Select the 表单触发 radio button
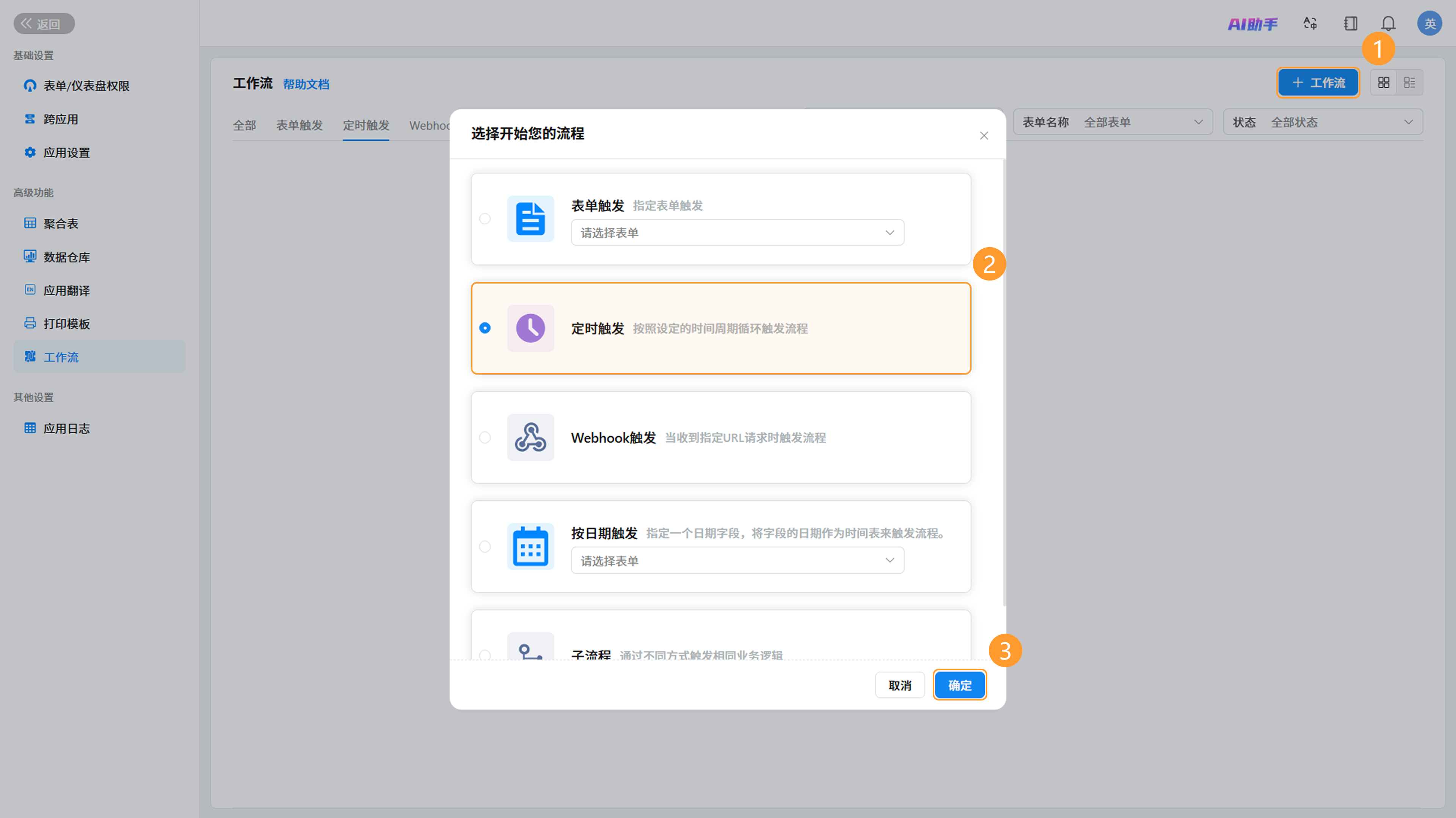This screenshot has width=1456, height=818. pos(485,219)
